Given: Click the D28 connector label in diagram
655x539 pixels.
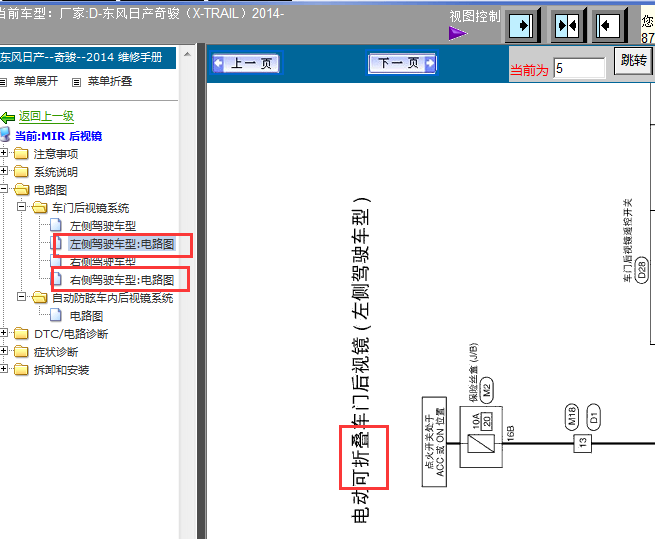Looking at the screenshot, I should [x=642, y=270].
